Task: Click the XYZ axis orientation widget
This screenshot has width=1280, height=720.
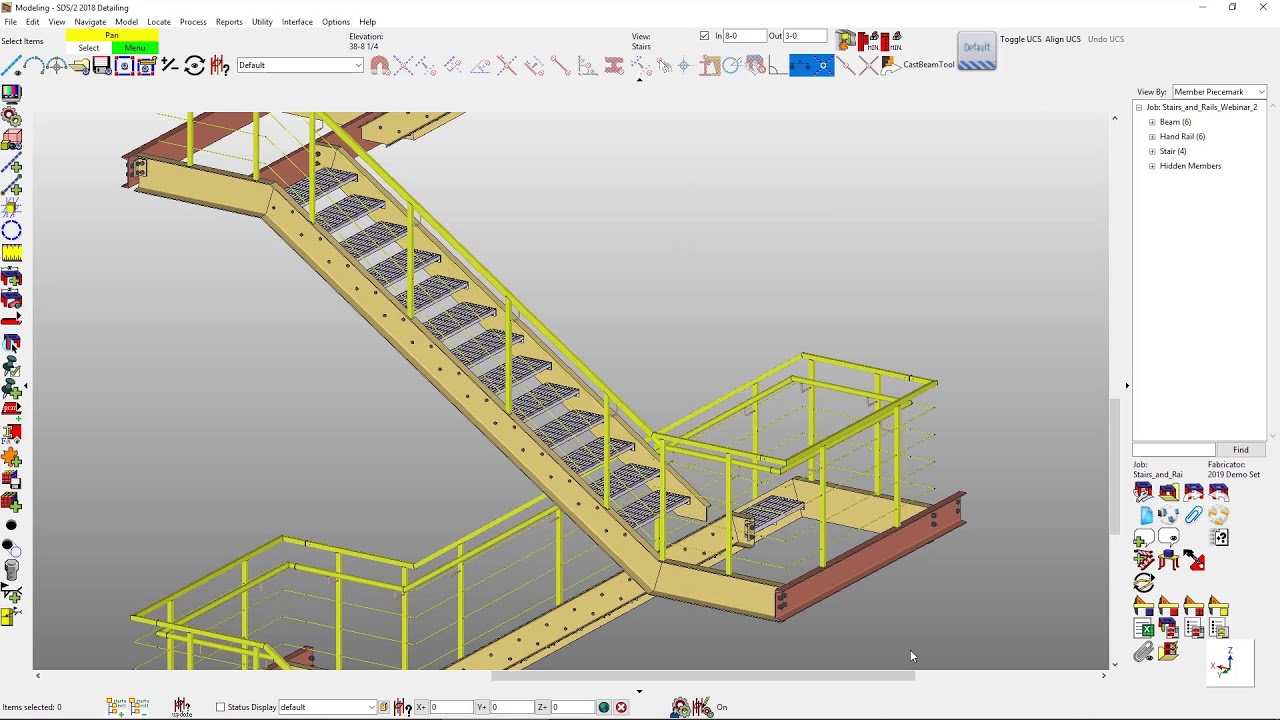Action: (1230, 663)
